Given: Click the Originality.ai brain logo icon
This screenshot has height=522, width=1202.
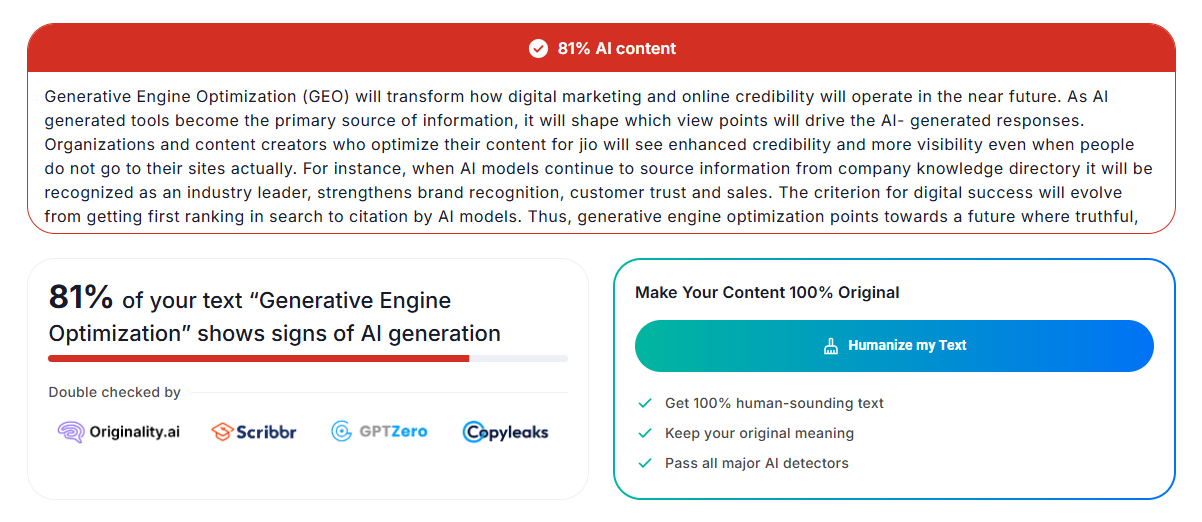Looking at the screenshot, I should click(70, 432).
